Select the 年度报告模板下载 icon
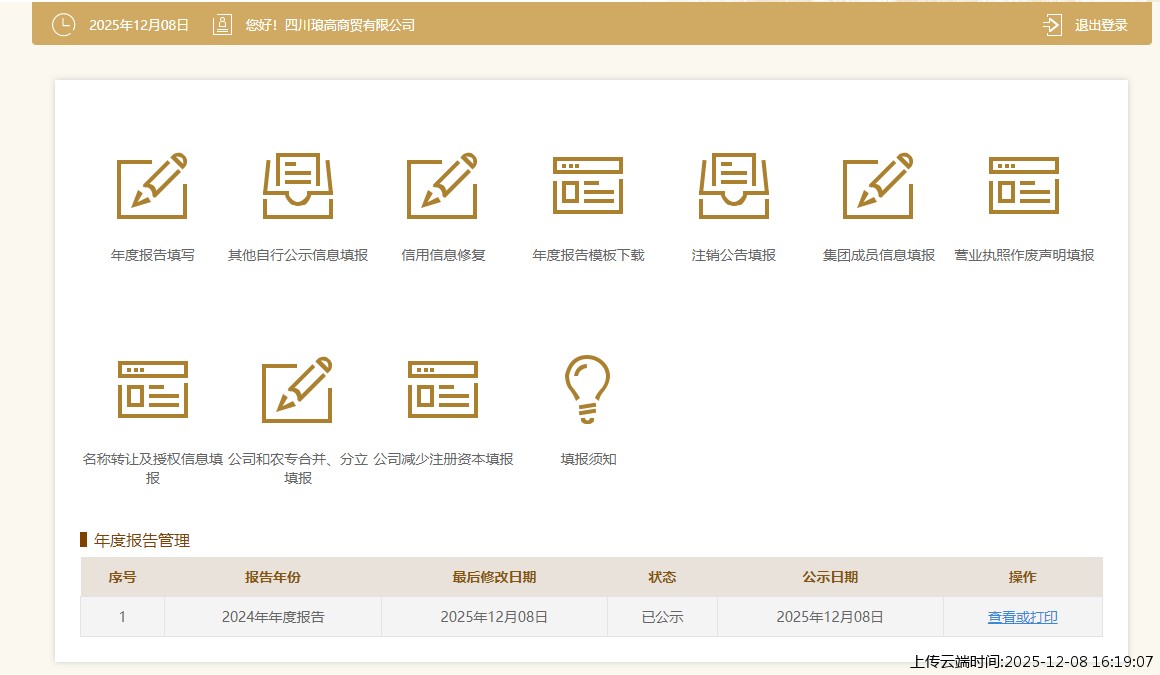The width and height of the screenshot is (1160, 675). click(x=588, y=187)
